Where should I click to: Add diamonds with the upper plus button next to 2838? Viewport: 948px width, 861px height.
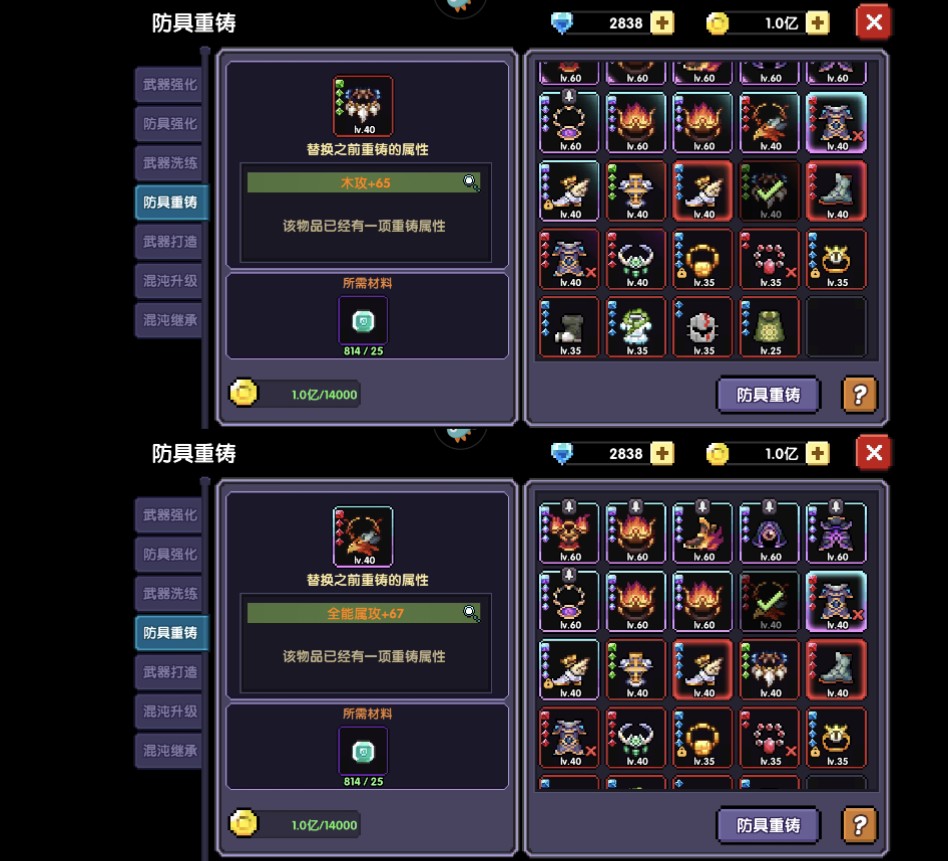662,24
